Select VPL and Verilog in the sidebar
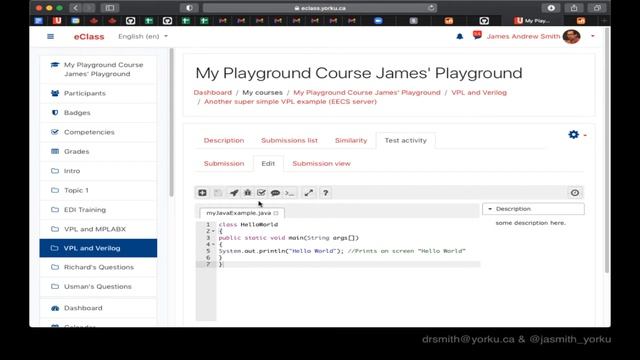640x360 pixels. (98, 248)
